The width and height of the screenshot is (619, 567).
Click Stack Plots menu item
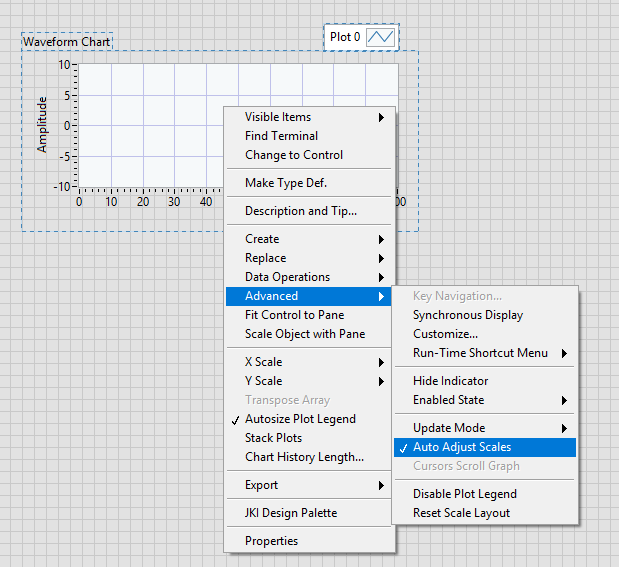pyautogui.click(x=273, y=438)
